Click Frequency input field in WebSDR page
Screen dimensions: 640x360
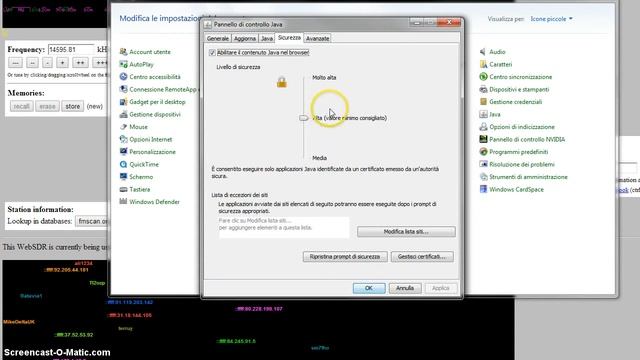(71, 49)
